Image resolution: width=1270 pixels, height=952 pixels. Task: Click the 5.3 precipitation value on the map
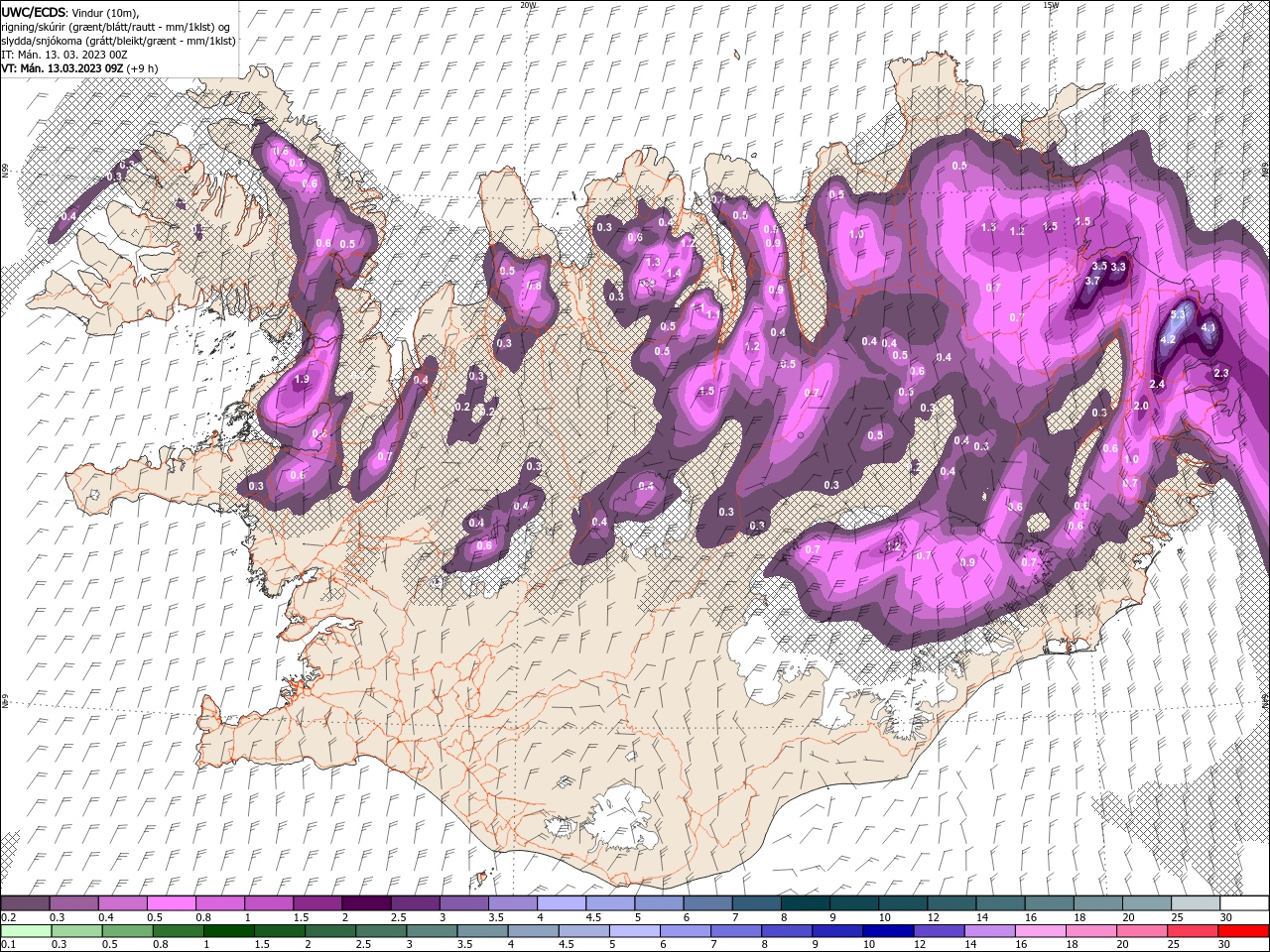click(x=1179, y=314)
